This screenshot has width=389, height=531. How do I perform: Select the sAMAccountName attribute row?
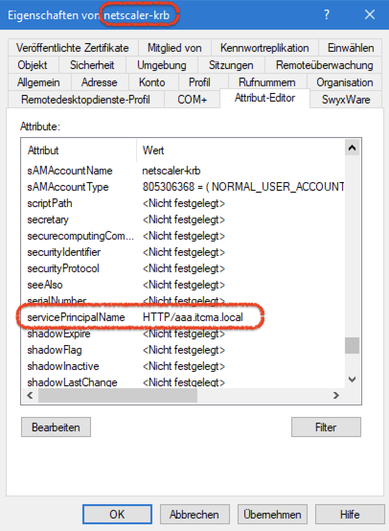coord(183,170)
